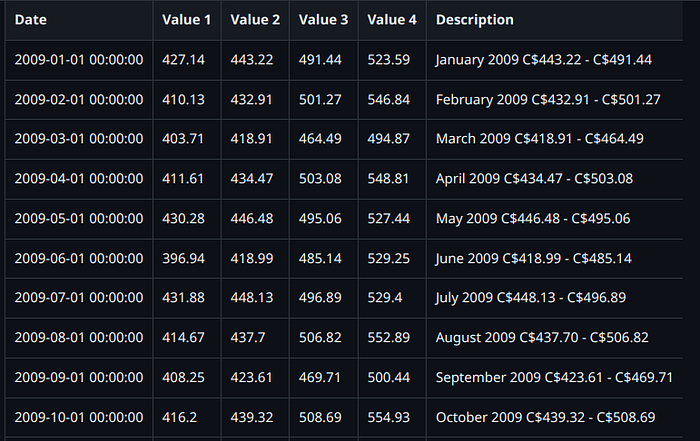Select Value 4 cell showing 523.59
The image size is (700, 441).
pos(389,60)
